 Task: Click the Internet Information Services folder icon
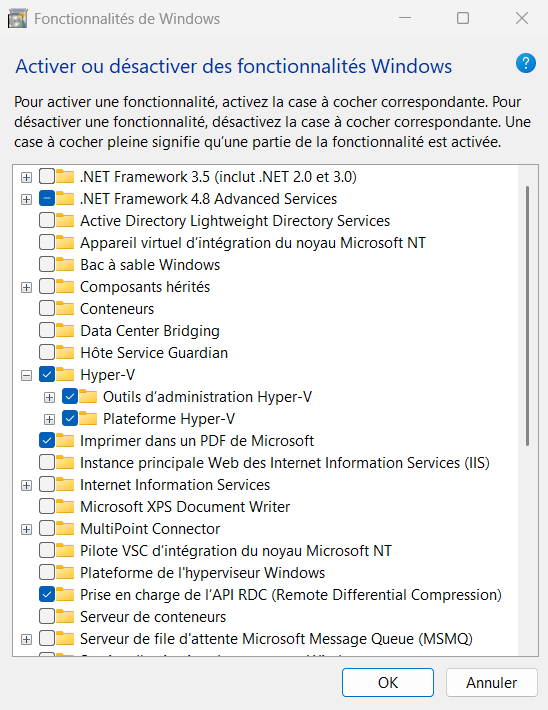[x=65, y=485]
